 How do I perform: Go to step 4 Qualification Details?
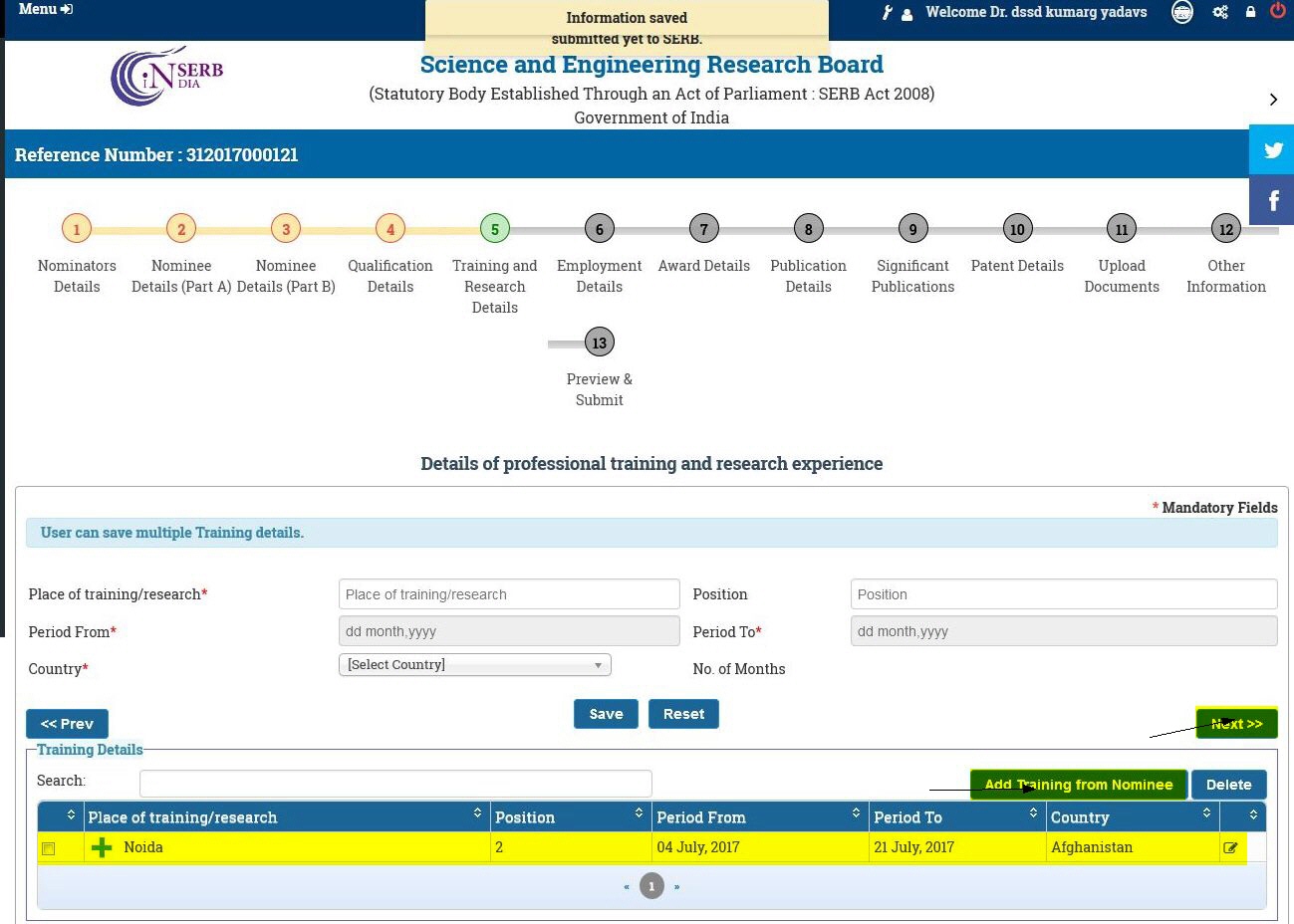(390, 229)
